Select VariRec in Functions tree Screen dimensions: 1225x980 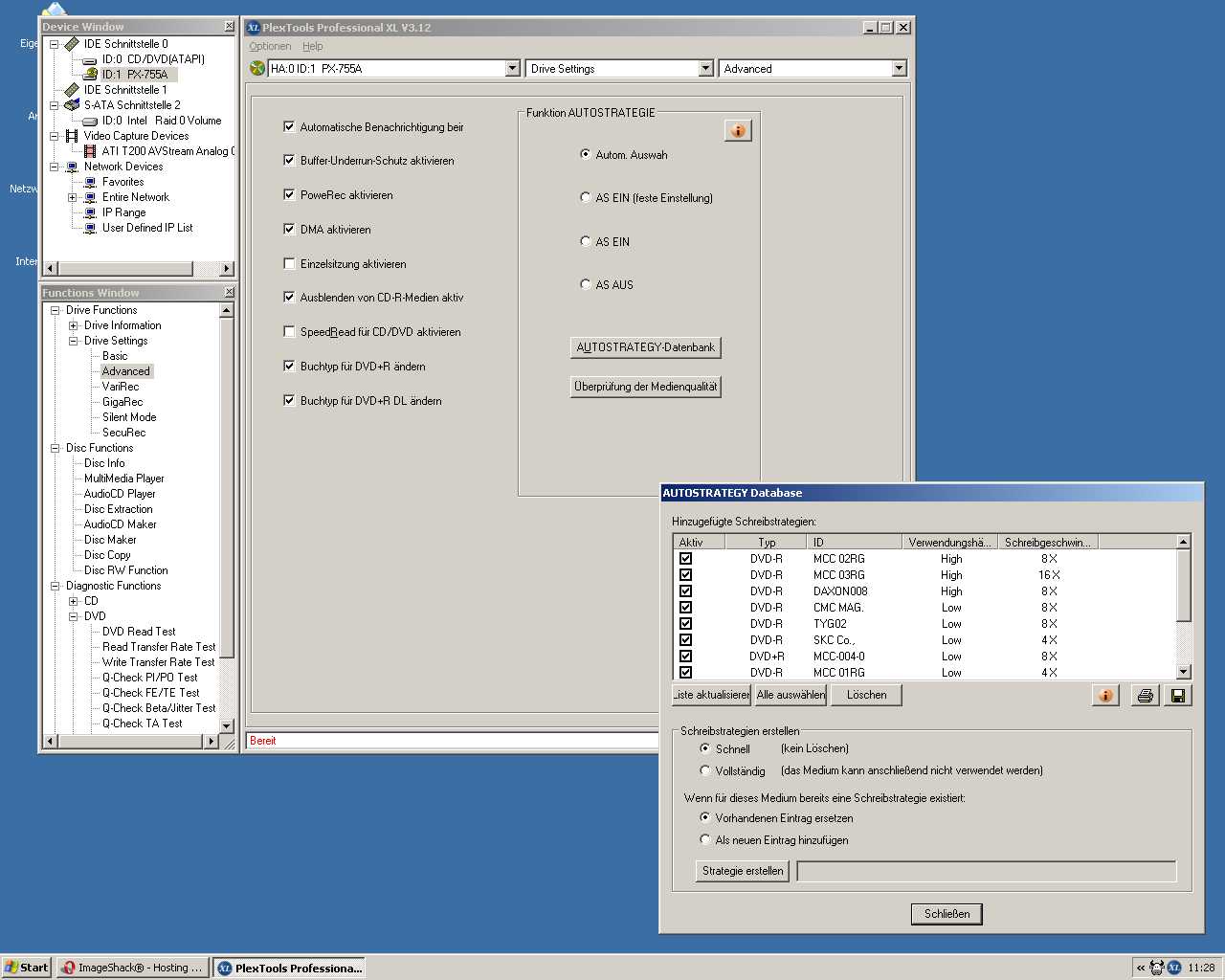tap(121, 387)
